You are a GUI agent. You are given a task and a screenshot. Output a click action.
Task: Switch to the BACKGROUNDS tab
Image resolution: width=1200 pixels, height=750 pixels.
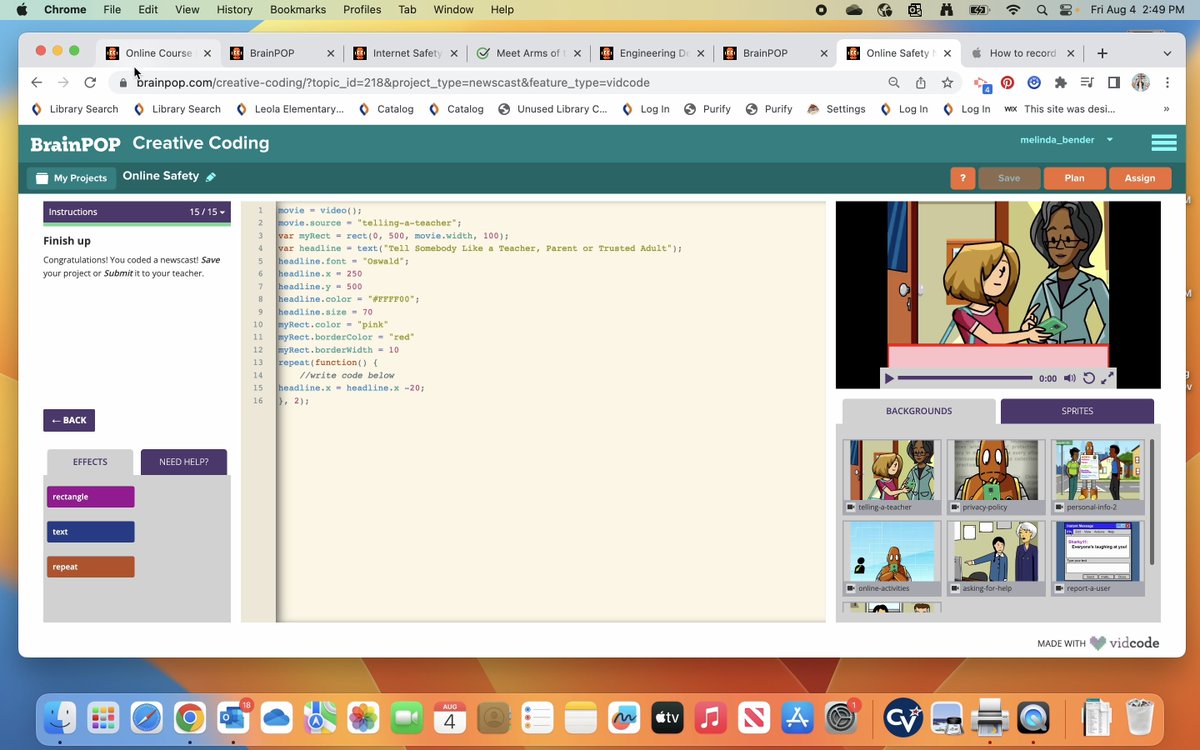click(x=919, y=411)
